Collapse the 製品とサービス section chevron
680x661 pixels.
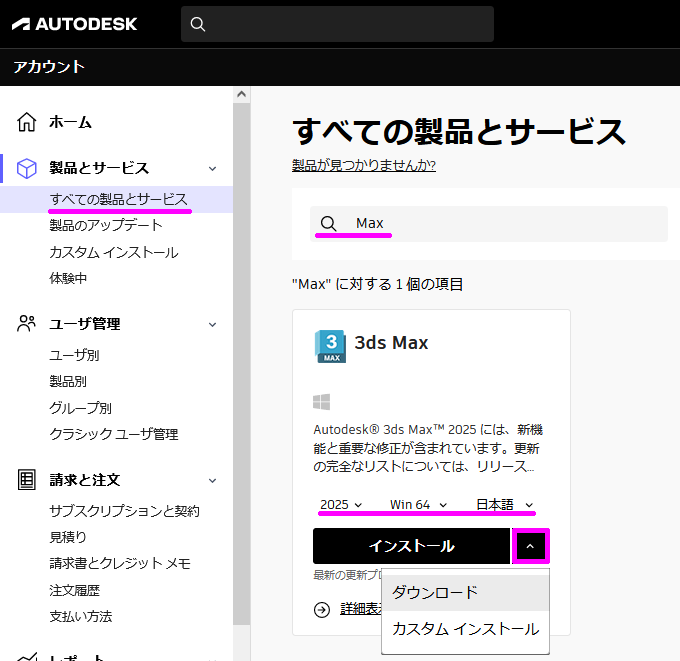pos(212,169)
